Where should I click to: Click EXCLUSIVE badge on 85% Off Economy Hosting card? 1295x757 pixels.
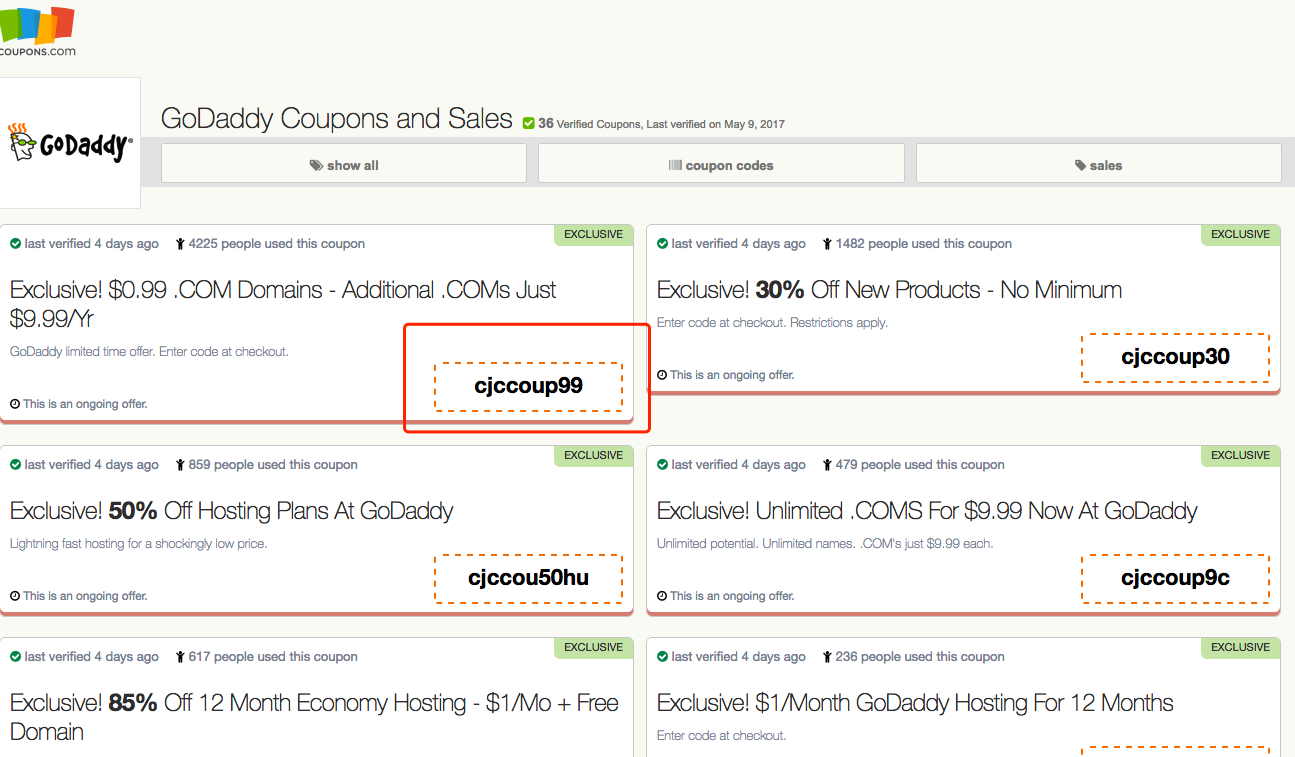click(x=593, y=647)
